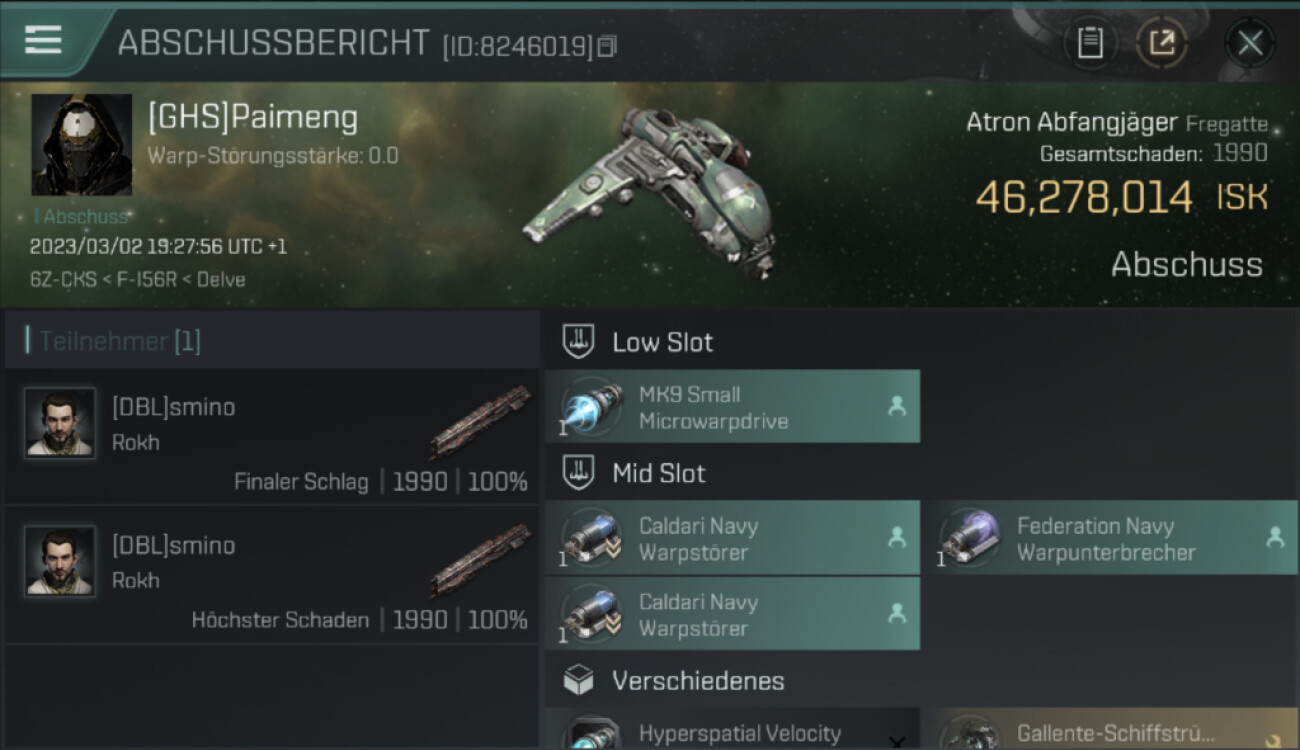View Paimeng's pilot portrait
This screenshot has width=1300, height=750.
82,145
